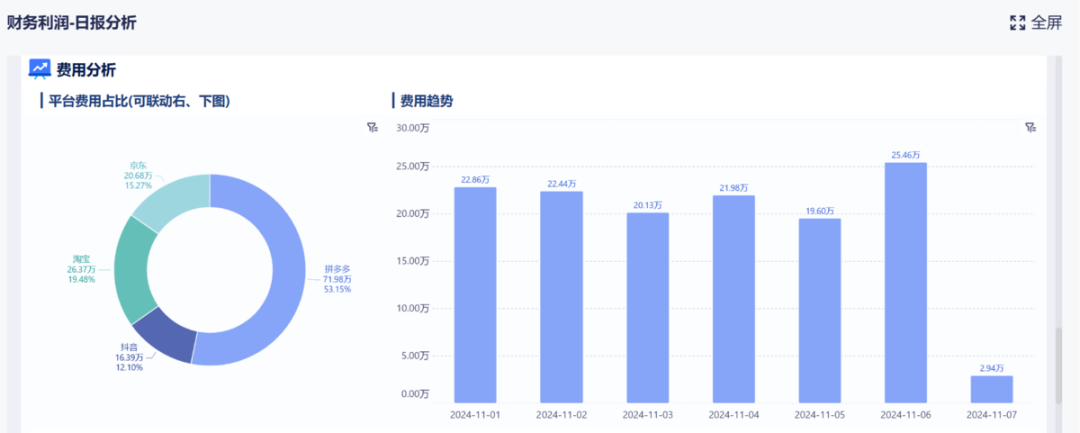Image resolution: width=1080 pixels, height=433 pixels.
Task: Open the bar chart filter icon
Action: click(x=1030, y=127)
